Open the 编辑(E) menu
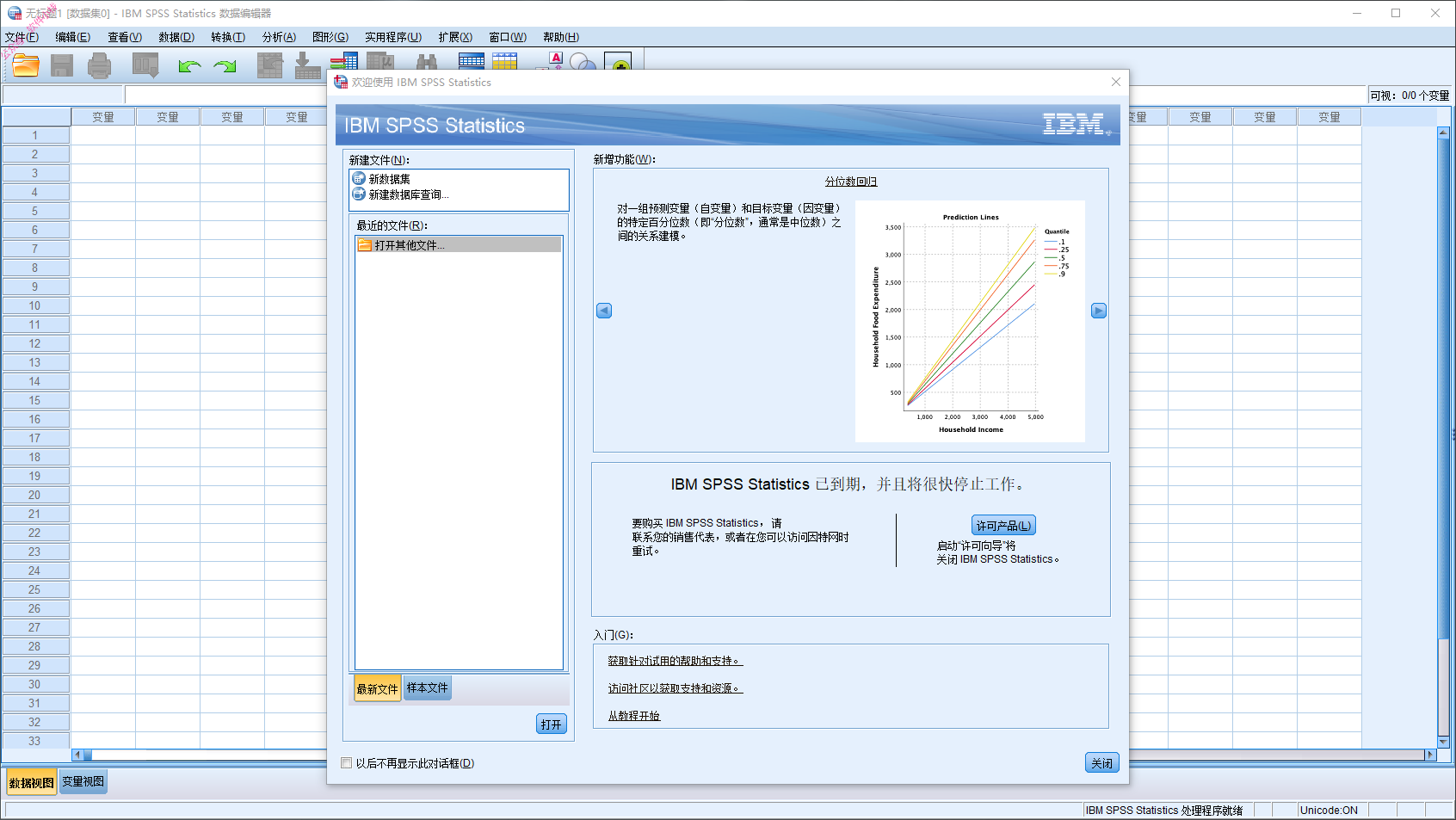Screen dimensions: 1456x820 [72, 37]
